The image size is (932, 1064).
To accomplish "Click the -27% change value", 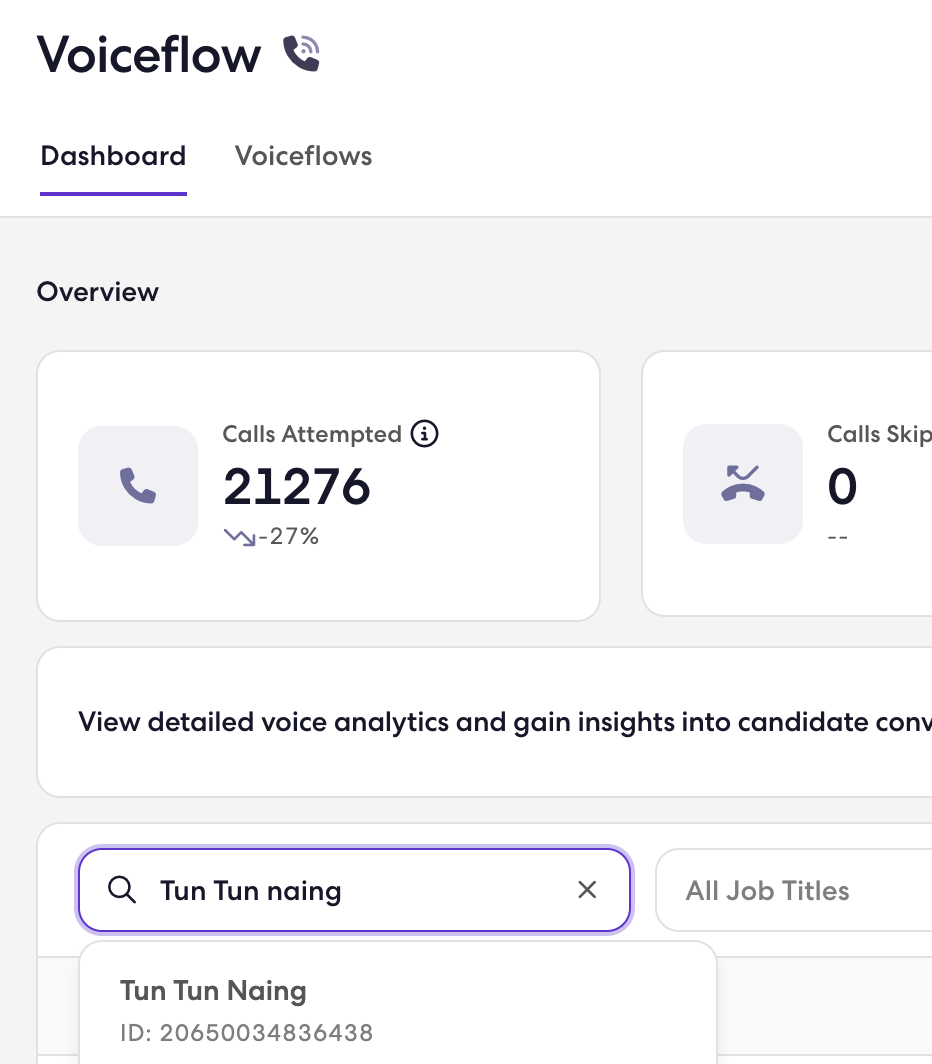I will (x=288, y=537).
